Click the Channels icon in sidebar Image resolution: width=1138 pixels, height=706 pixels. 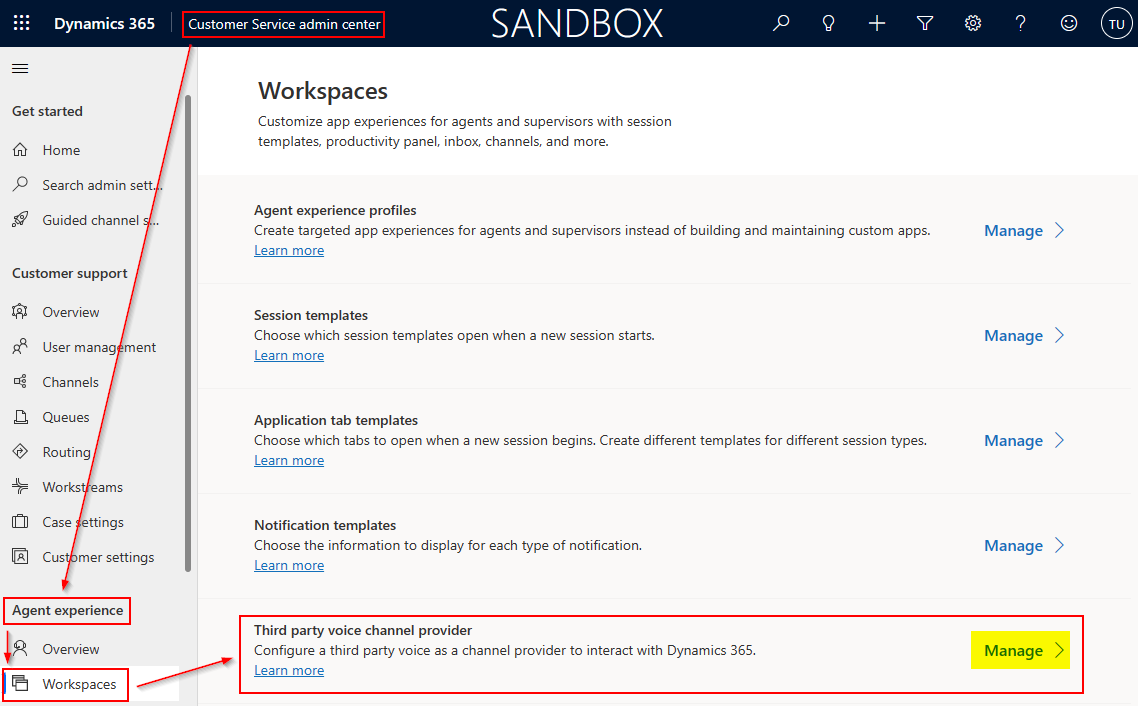[20, 381]
